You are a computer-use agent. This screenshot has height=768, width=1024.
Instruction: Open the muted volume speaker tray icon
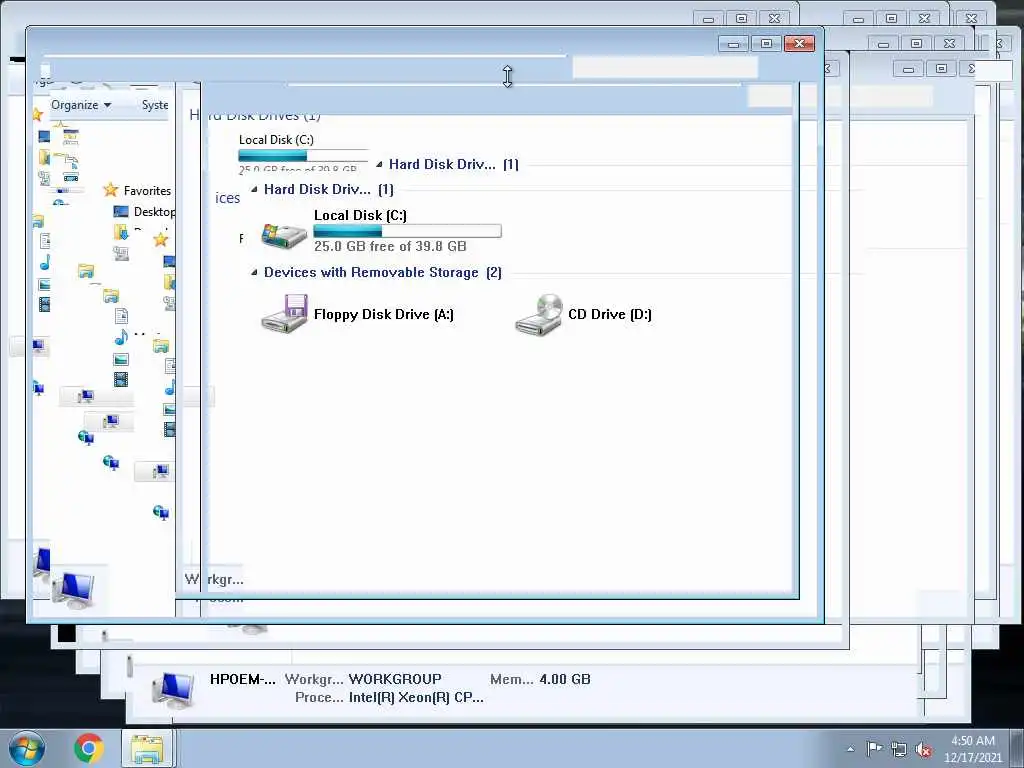[923, 750]
